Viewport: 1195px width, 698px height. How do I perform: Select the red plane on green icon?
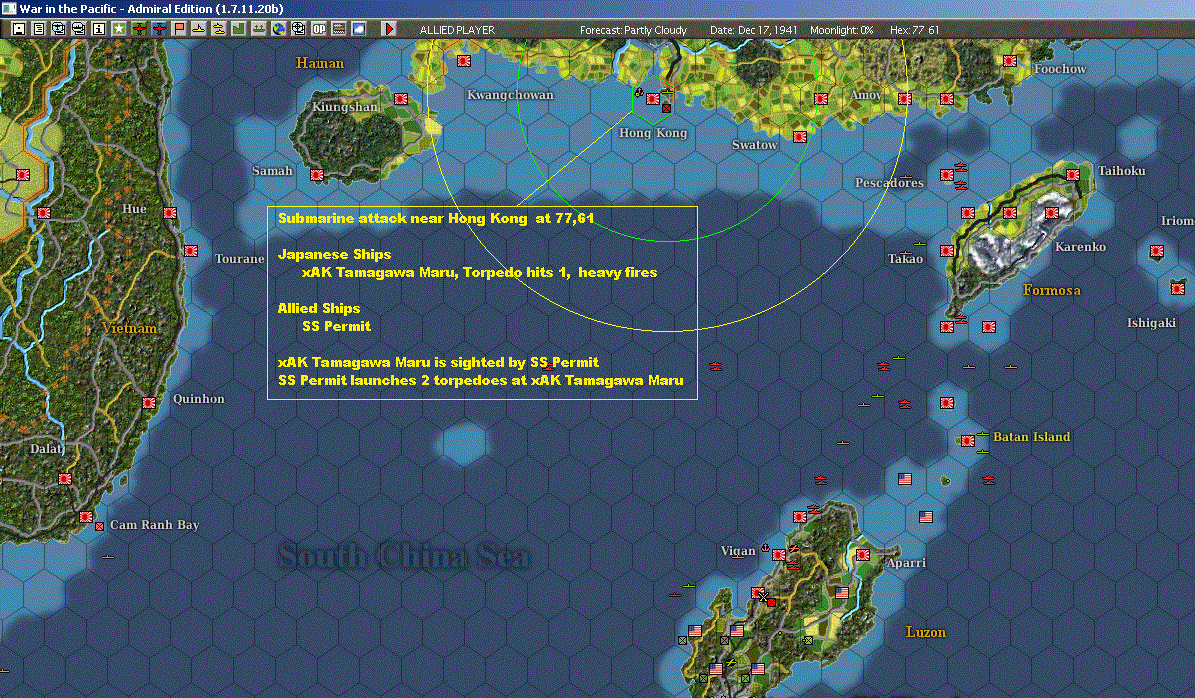139,29
